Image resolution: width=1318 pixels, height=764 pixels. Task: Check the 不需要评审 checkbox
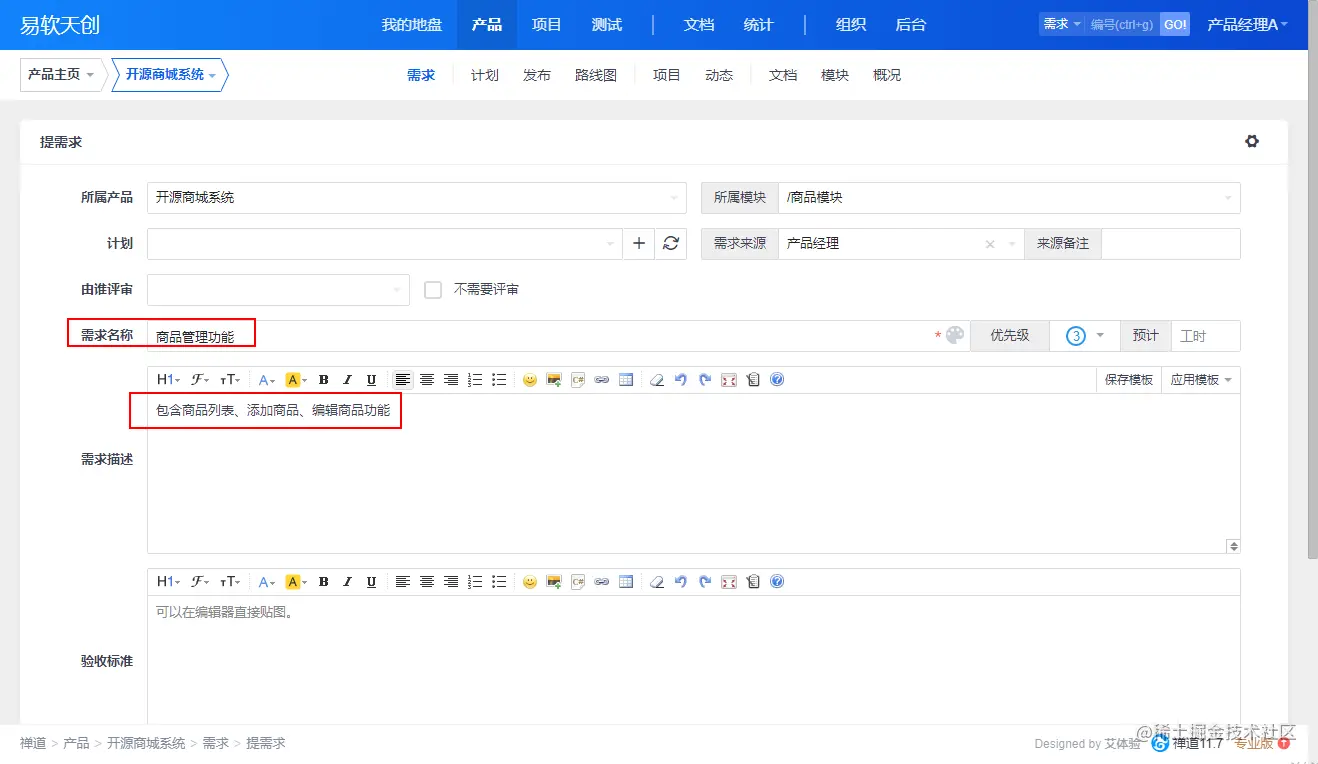pyautogui.click(x=433, y=289)
